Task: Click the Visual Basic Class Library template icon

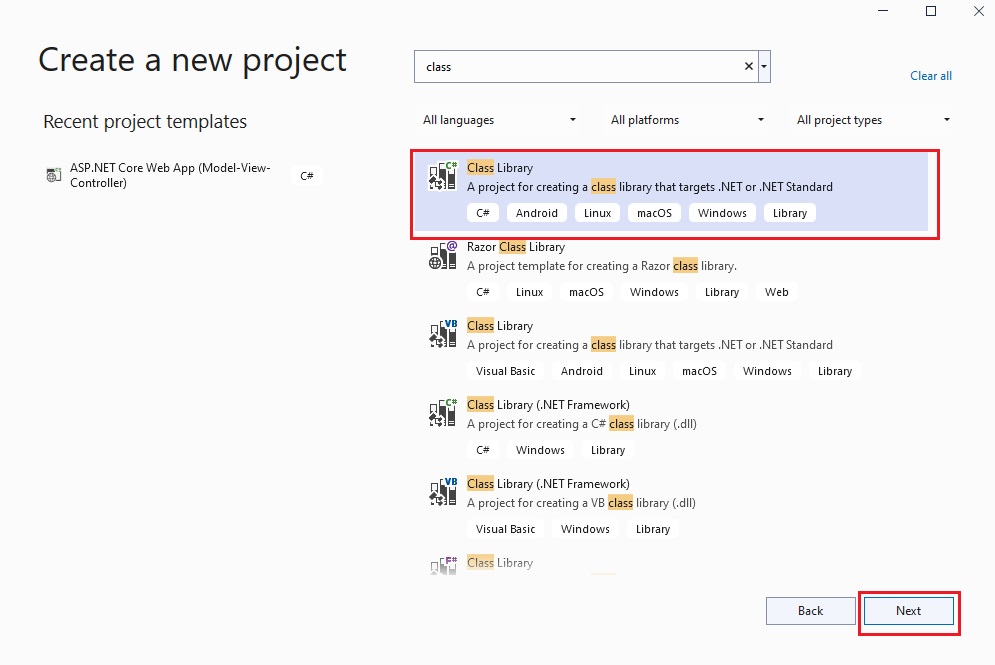Action: tap(443, 334)
